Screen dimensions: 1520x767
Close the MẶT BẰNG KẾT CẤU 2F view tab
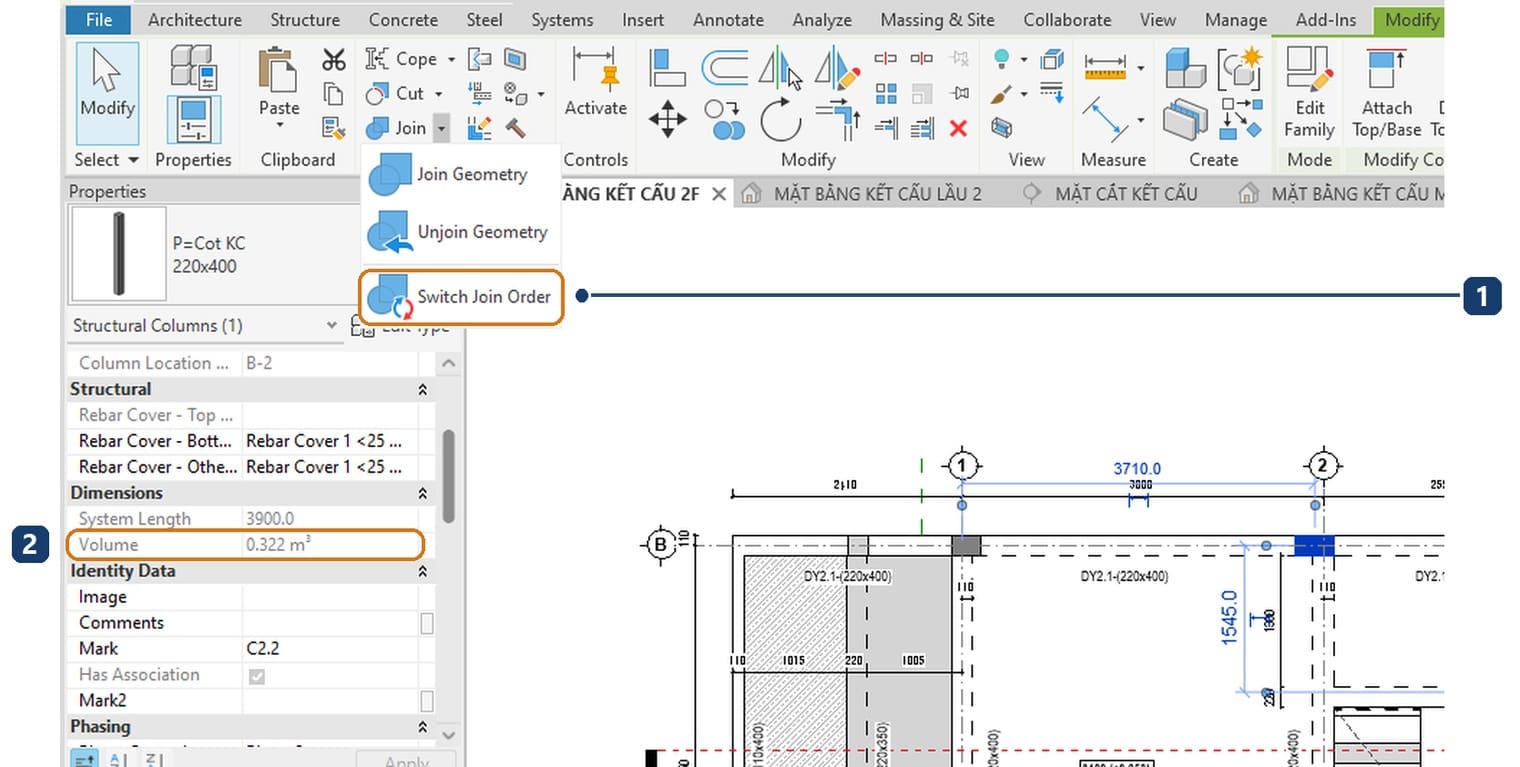pos(718,194)
